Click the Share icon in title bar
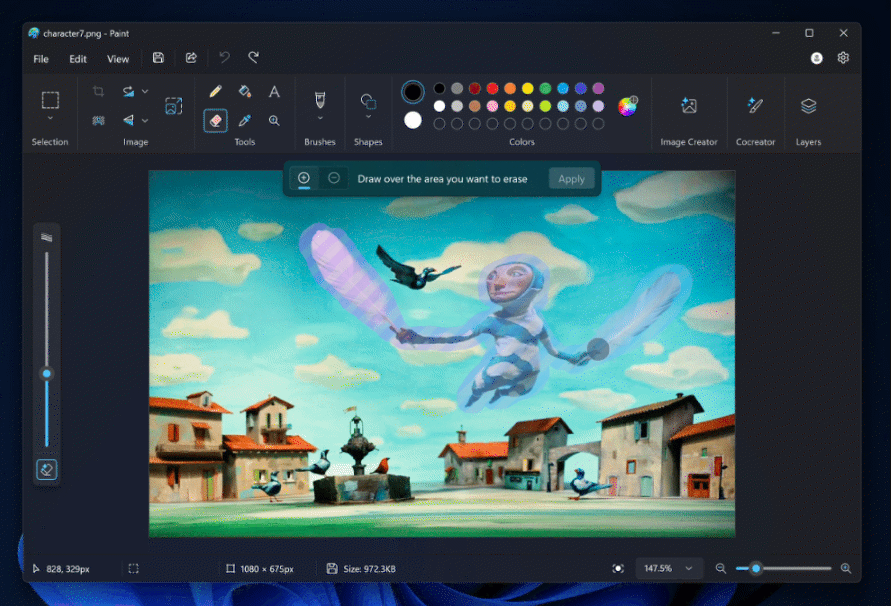Screen dimensions: 891x606 (191, 58)
